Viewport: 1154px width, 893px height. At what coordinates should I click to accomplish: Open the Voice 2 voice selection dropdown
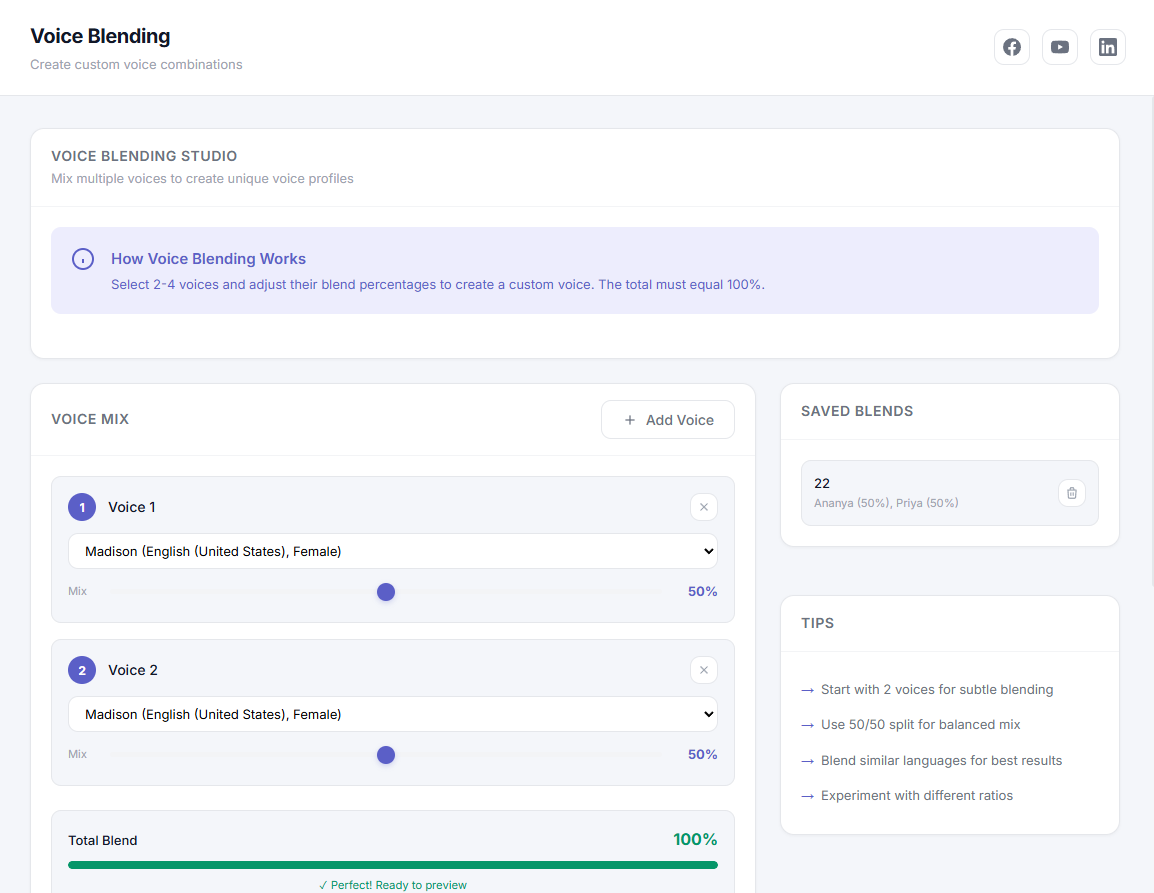[393, 714]
